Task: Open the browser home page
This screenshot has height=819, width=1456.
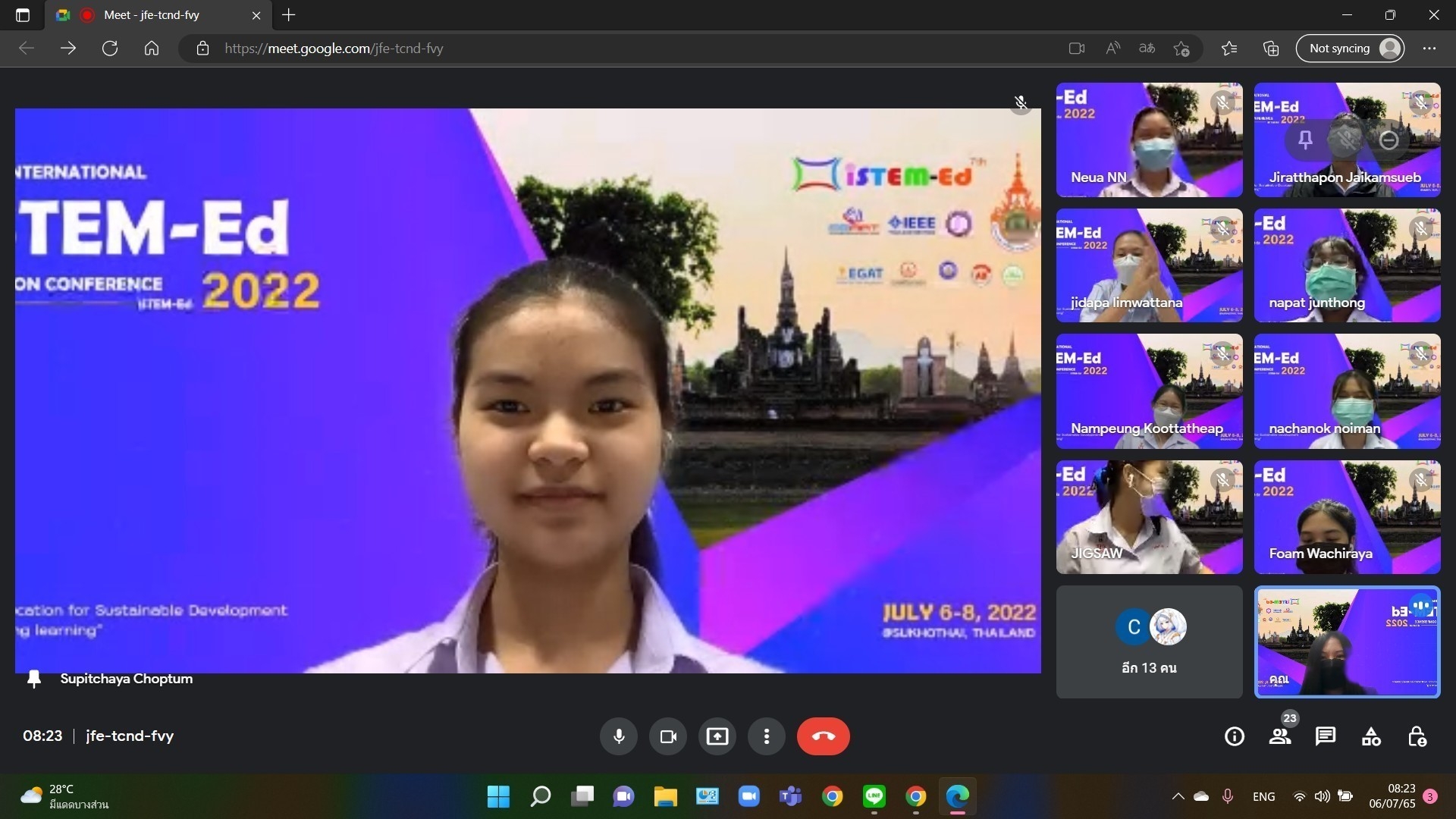Action: point(152,49)
